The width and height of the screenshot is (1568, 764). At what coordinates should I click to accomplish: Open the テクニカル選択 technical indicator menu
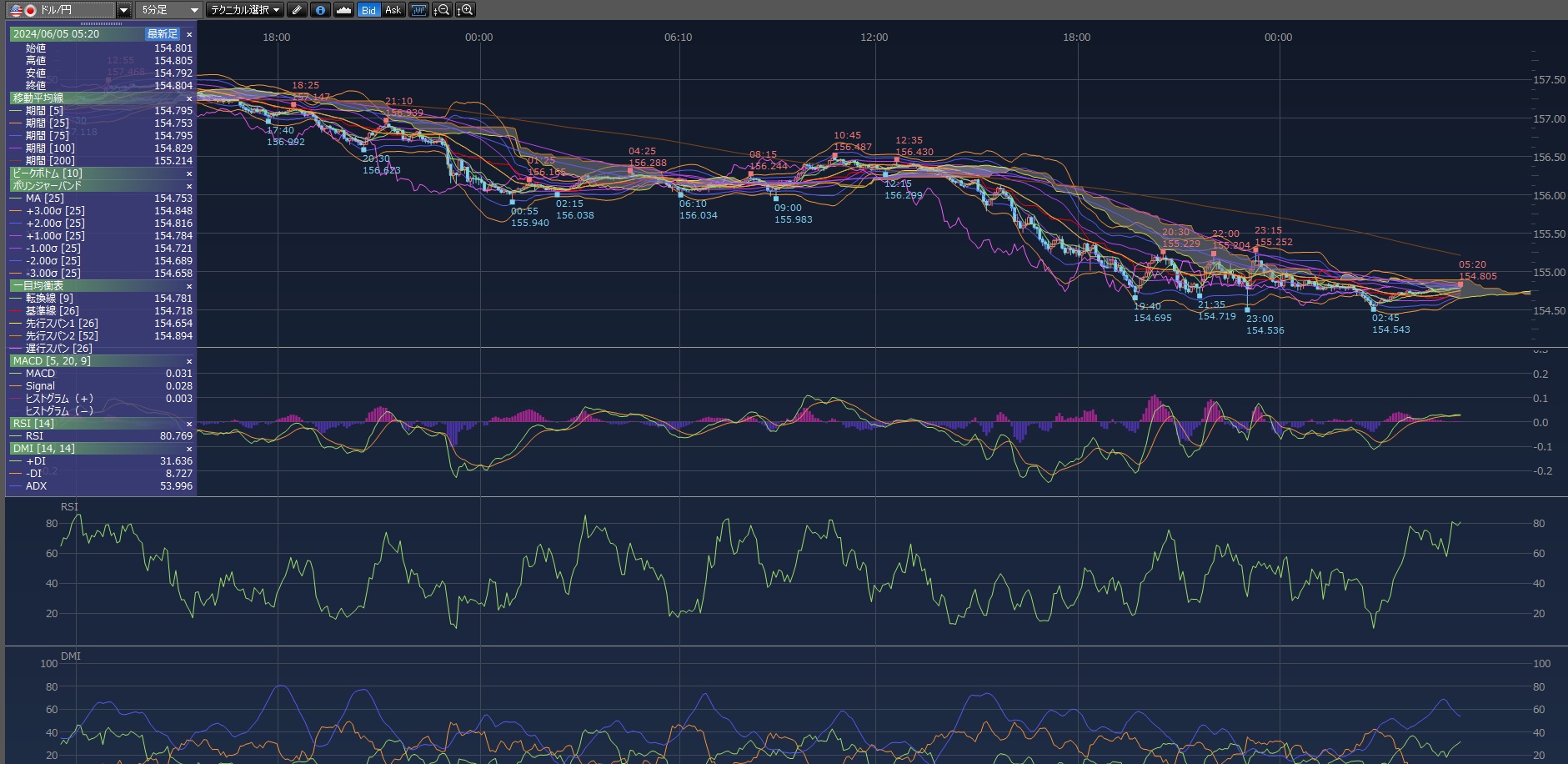(245, 10)
